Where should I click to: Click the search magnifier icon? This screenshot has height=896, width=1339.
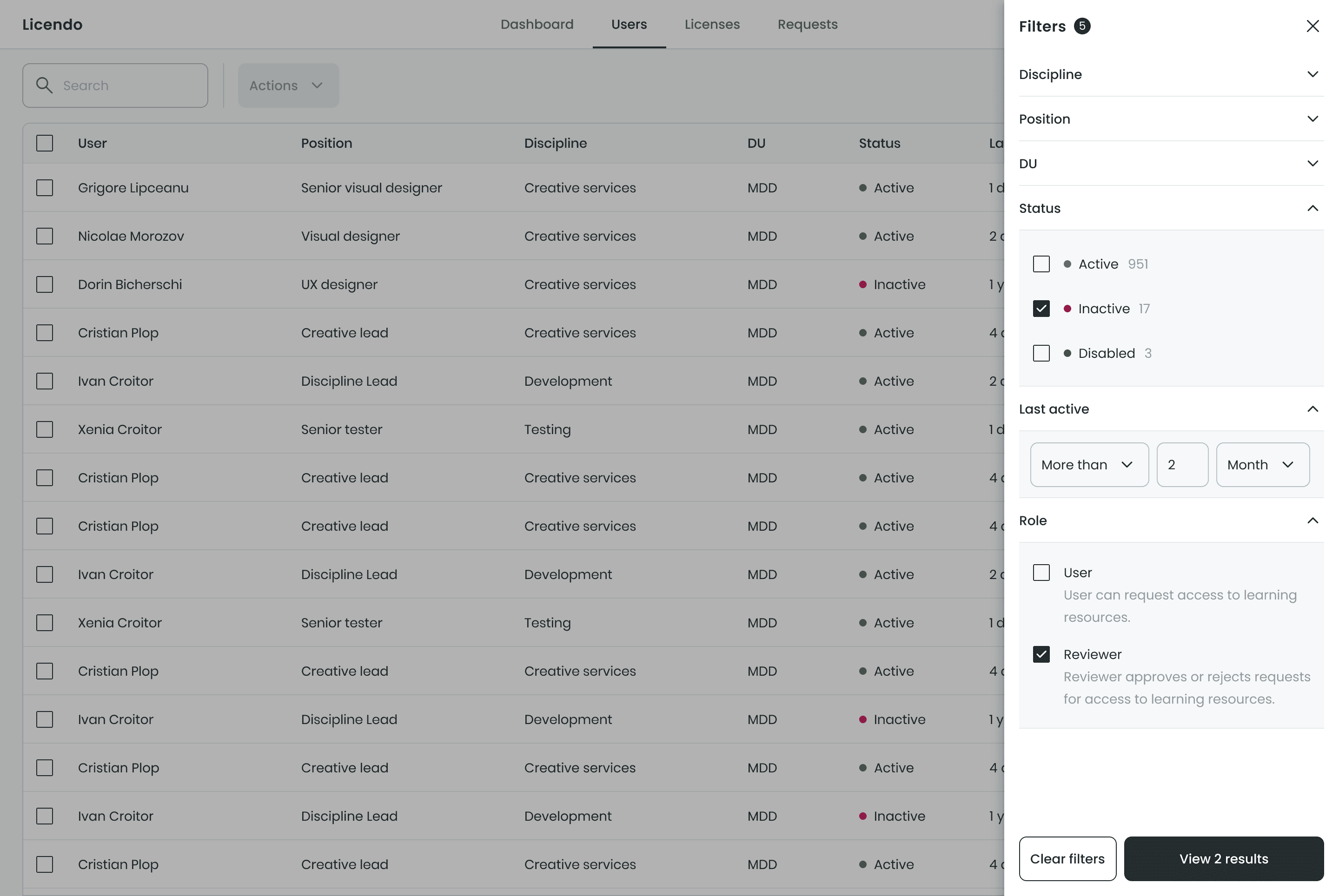[44, 85]
